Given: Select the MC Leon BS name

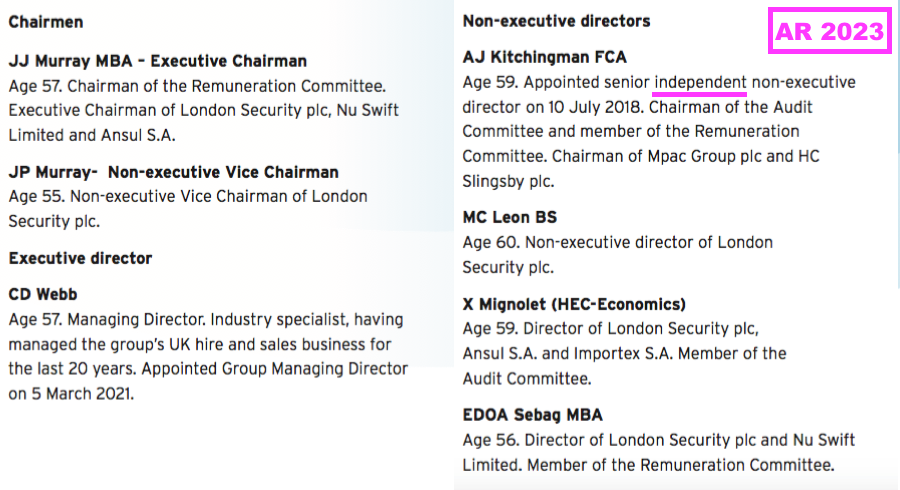Looking at the screenshot, I should (510, 217).
